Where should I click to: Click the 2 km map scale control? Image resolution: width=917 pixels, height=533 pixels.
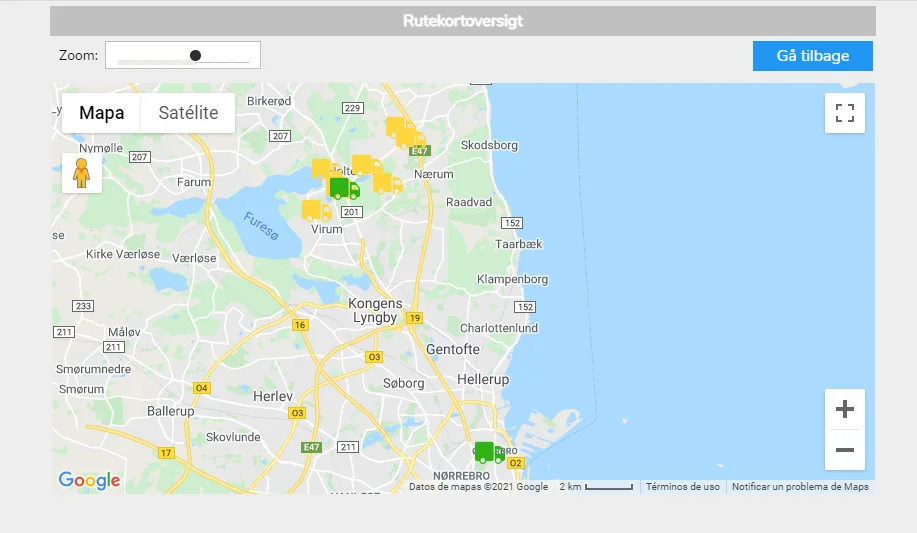pyautogui.click(x=596, y=487)
